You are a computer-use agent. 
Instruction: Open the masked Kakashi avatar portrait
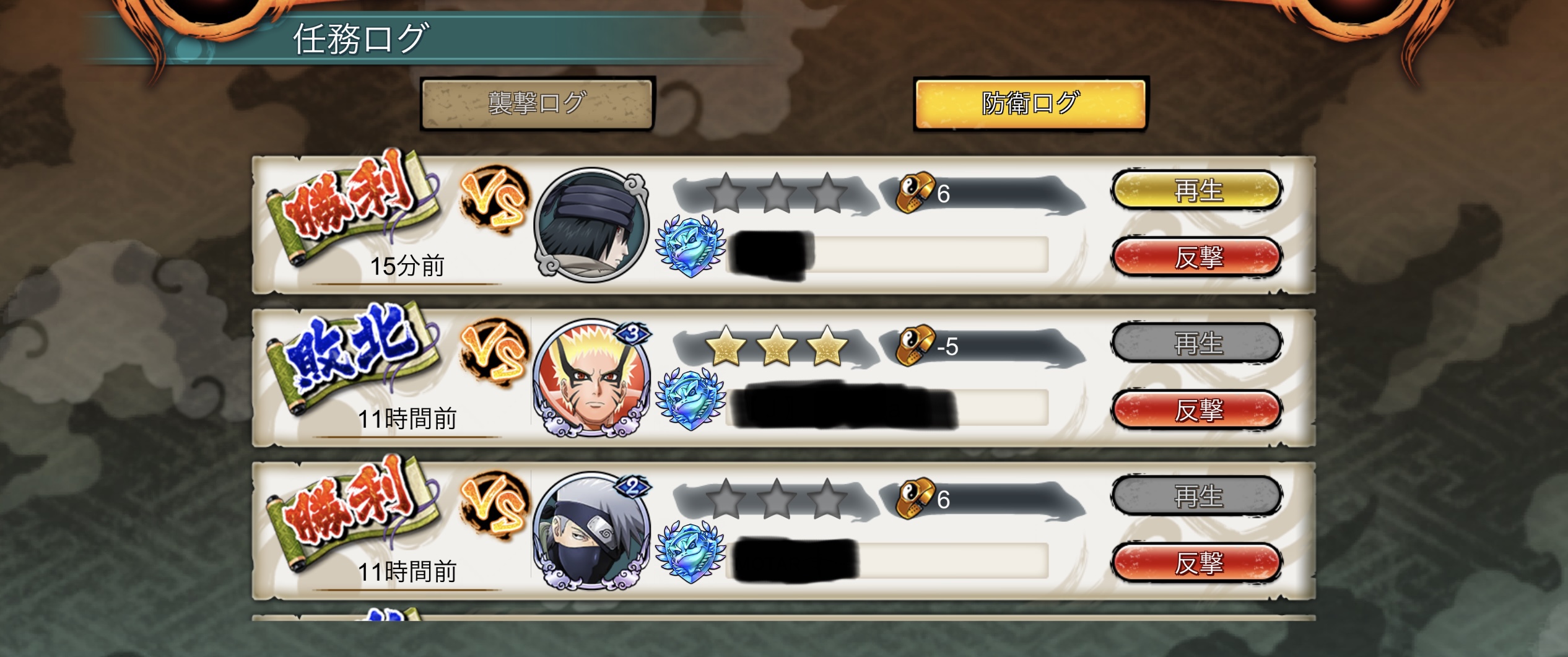pos(591,531)
